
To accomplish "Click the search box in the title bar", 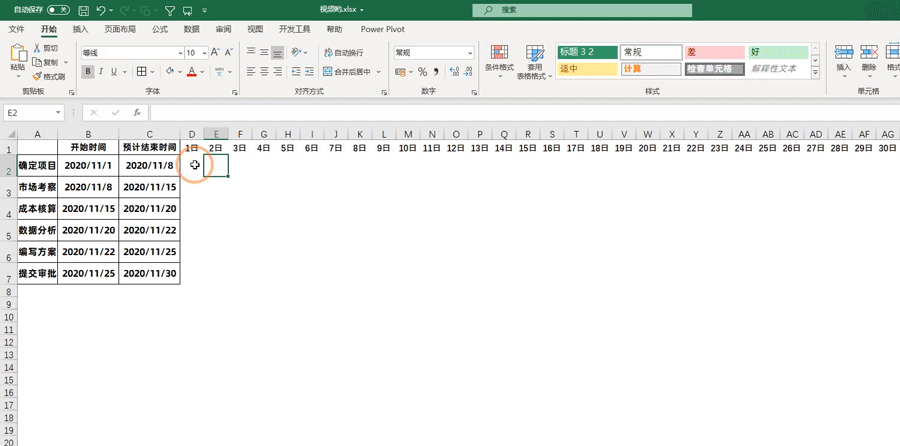I will [x=582, y=10].
